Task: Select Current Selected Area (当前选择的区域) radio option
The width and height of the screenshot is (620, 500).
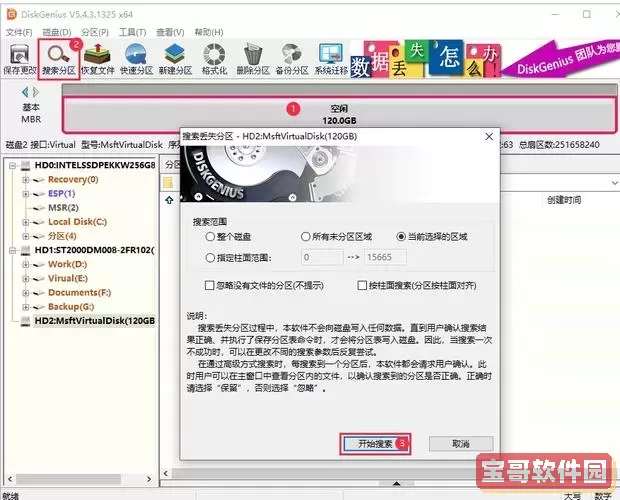Action: pyautogui.click(x=401, y=237)
